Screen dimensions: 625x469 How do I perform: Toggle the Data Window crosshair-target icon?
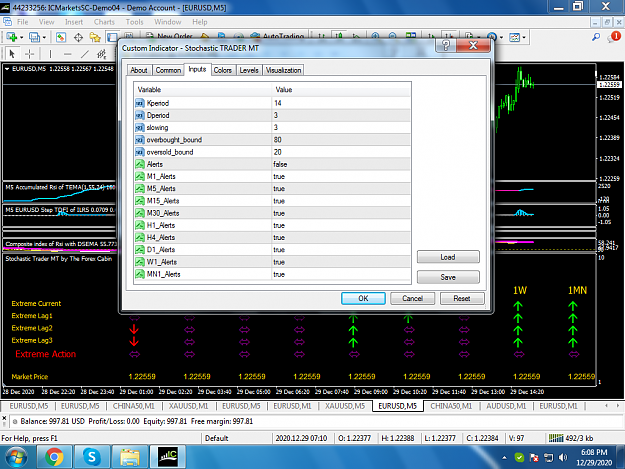pyautogui.click(x=78, y=37)
